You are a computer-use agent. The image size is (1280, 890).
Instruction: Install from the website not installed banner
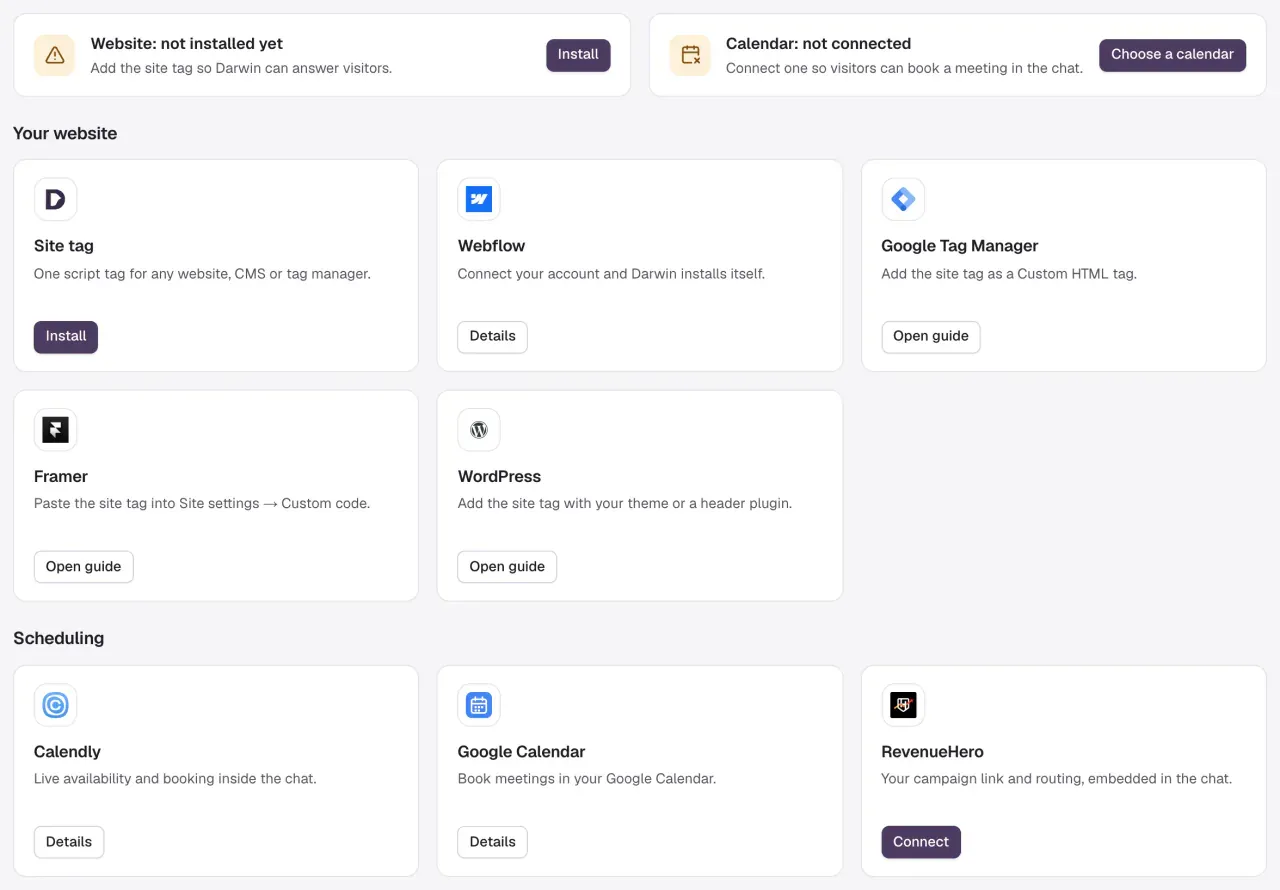tap(578, 55)
